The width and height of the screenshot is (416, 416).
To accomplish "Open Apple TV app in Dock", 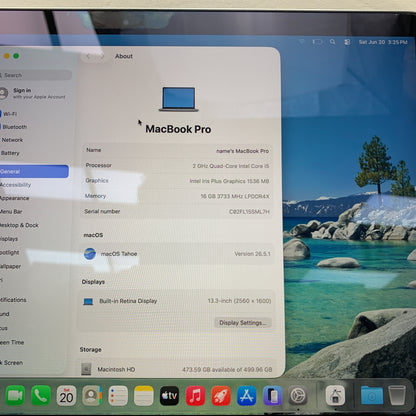I will pyautogui.click(x=169, y=395).
